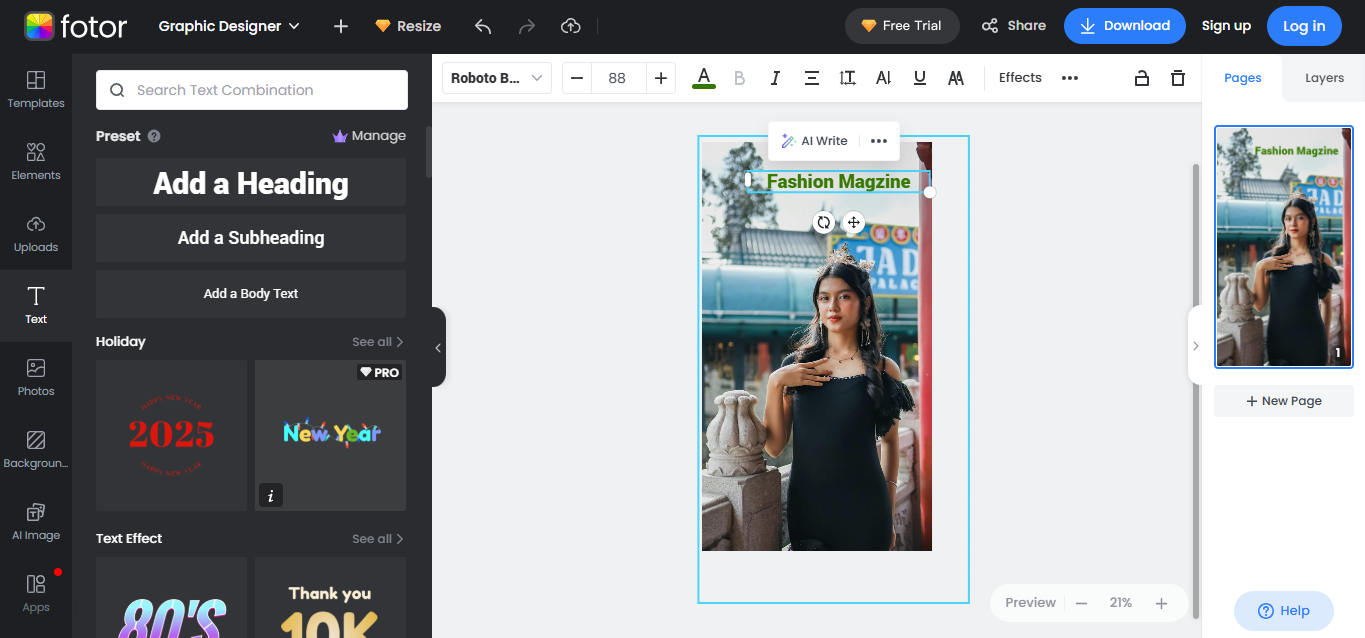The width and height of the screenshot is (1365, 638).
Task: Share the design
Action: coord(1013,26)
